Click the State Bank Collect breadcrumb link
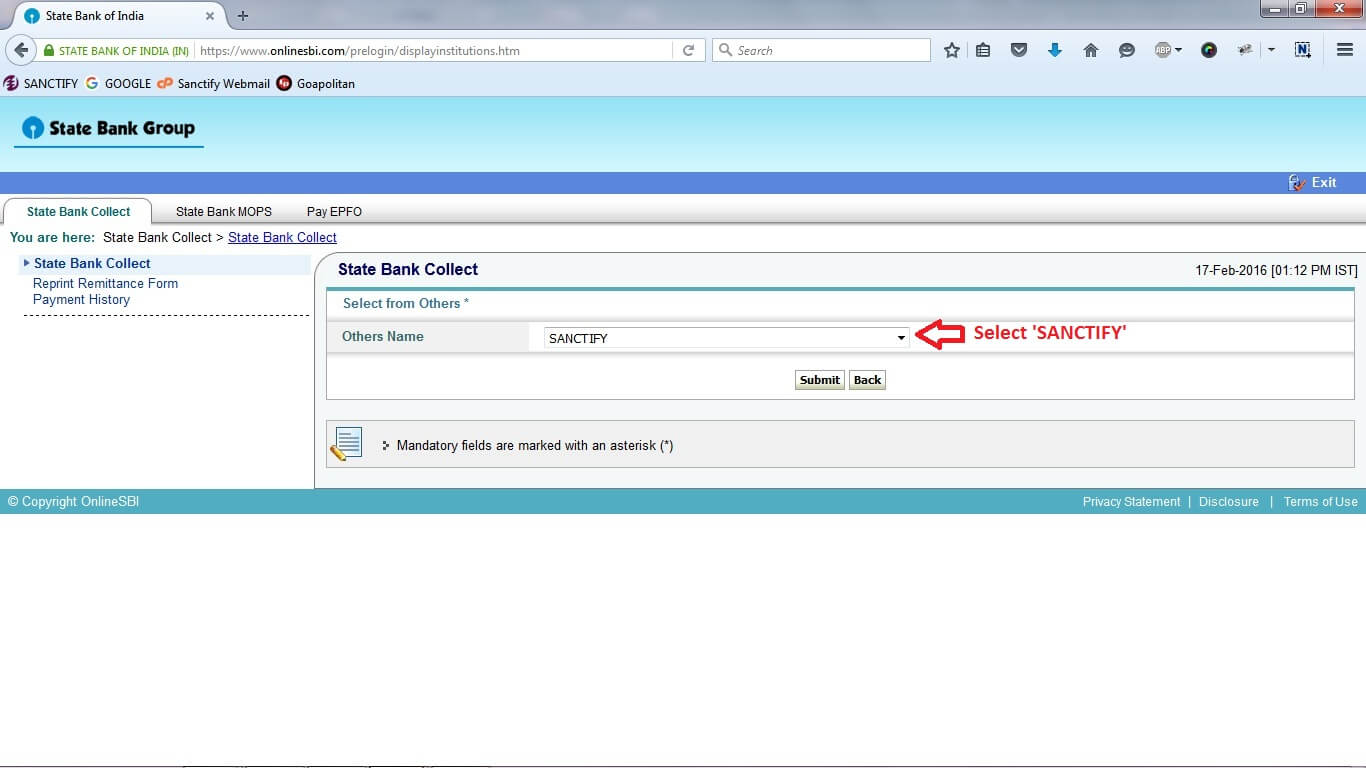The height and width of the screenshot is (768, 1366). (x=282, y=237)
